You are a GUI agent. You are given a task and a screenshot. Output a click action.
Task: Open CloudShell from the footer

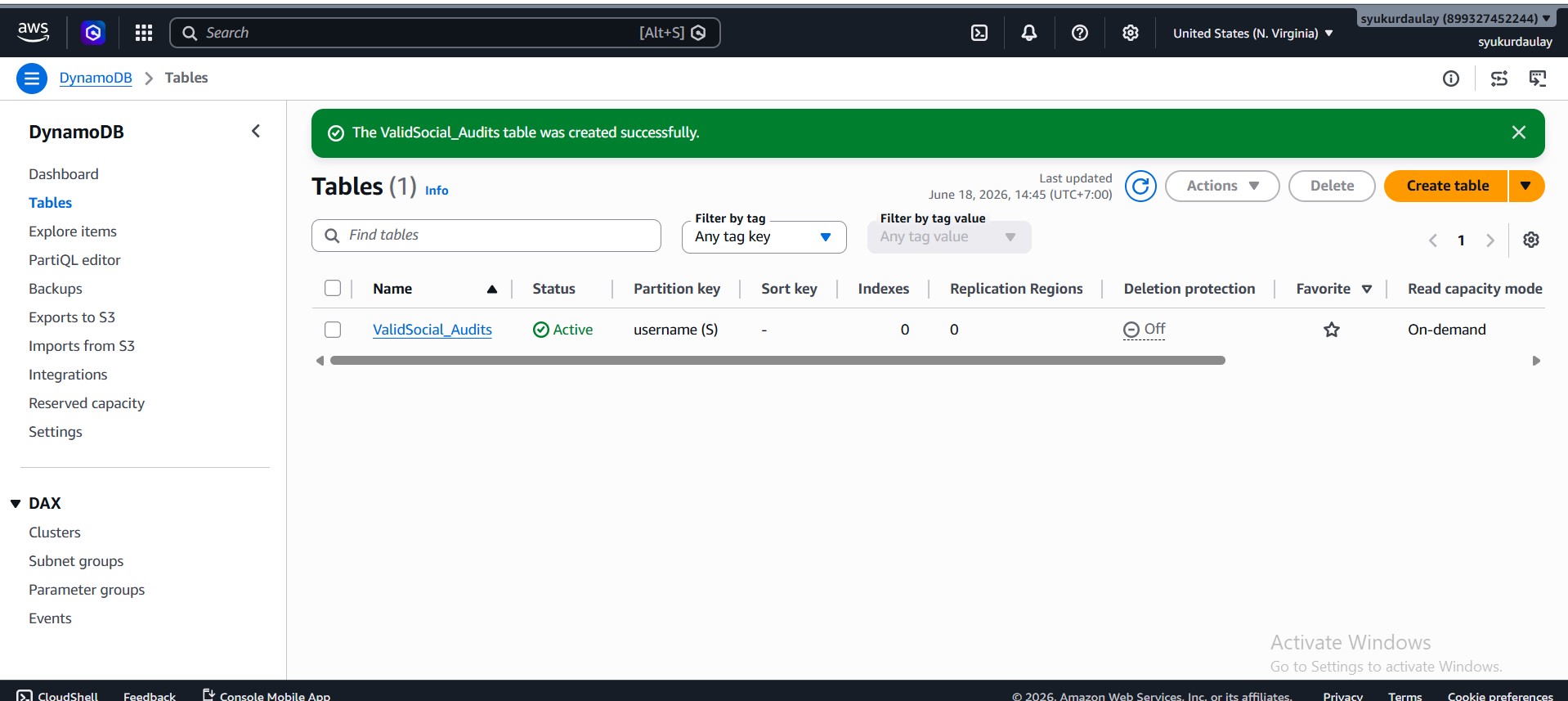tap(57, 695)
